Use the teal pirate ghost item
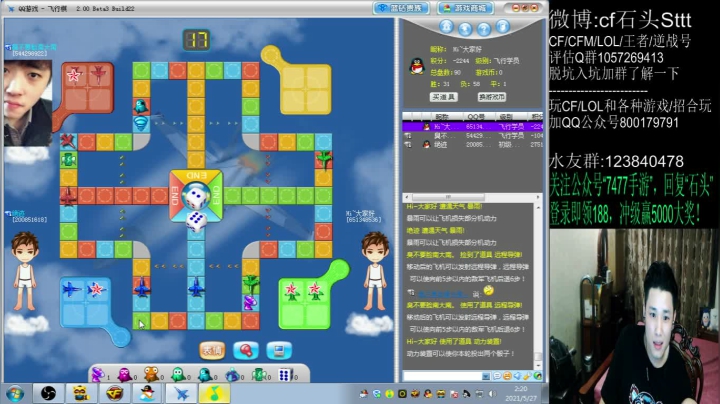This screenshot has height=404, width=720. 205,374
